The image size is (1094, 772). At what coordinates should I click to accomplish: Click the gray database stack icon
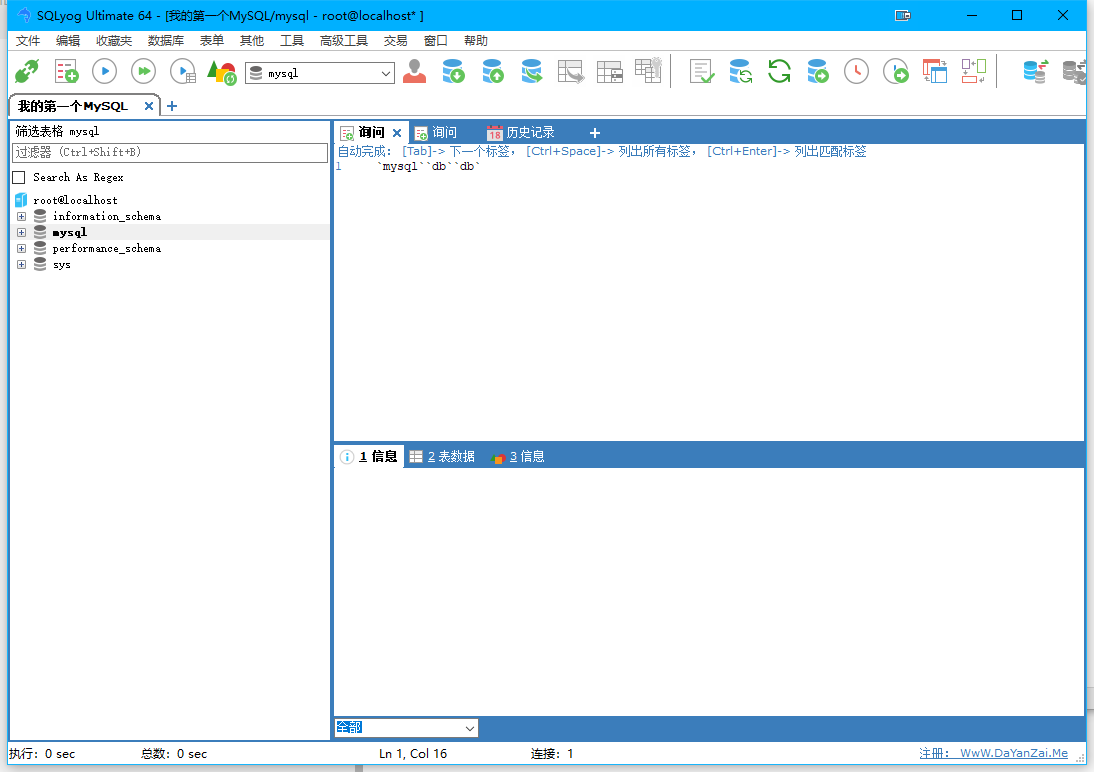pos(1074,71)
